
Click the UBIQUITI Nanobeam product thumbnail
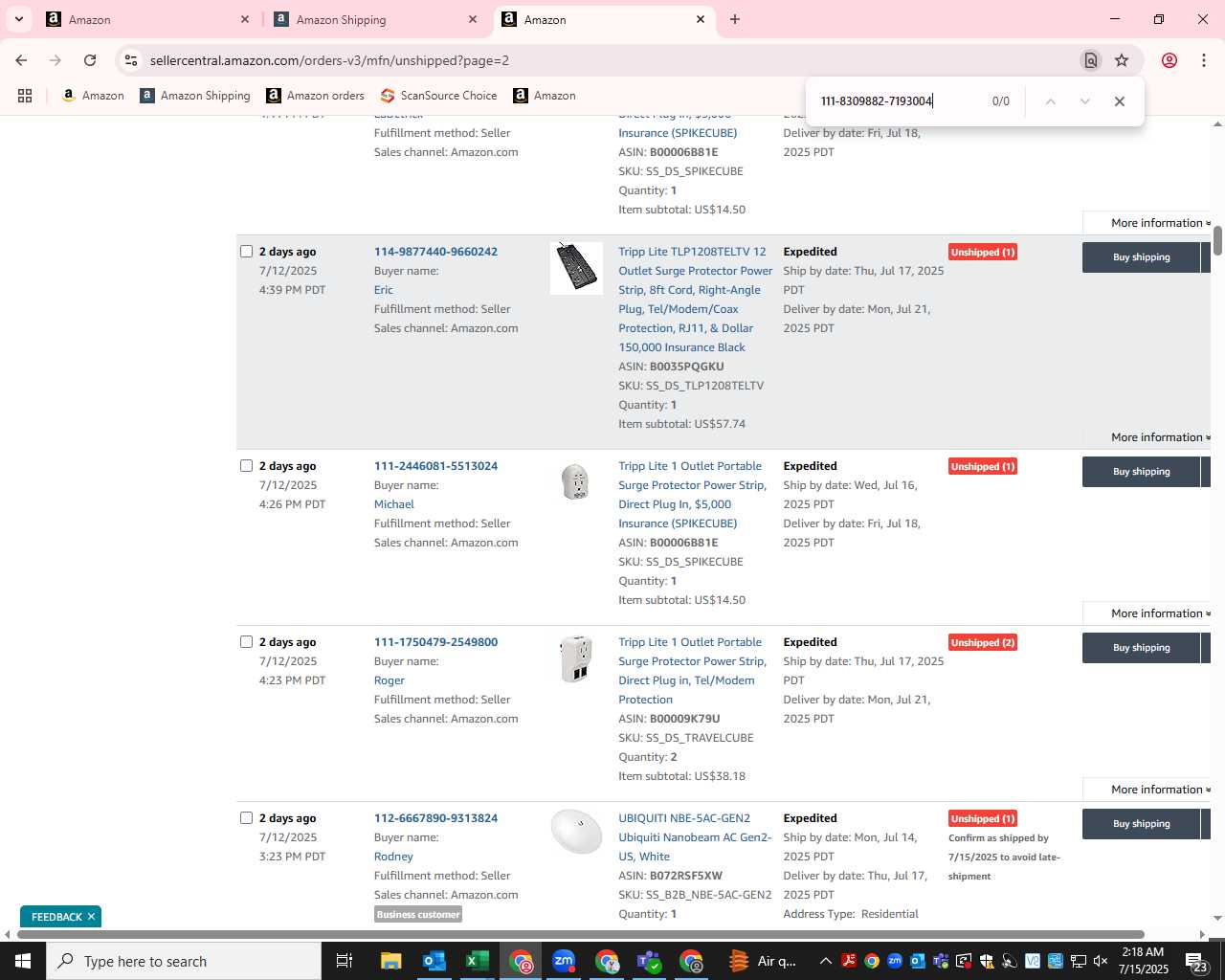click(x=576, y=832)
